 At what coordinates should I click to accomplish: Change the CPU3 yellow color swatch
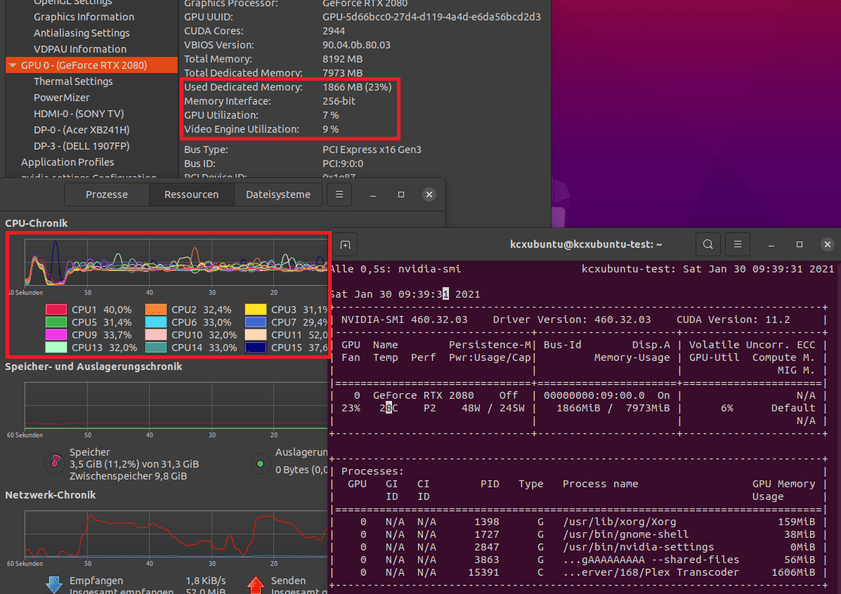coord(255,310)
